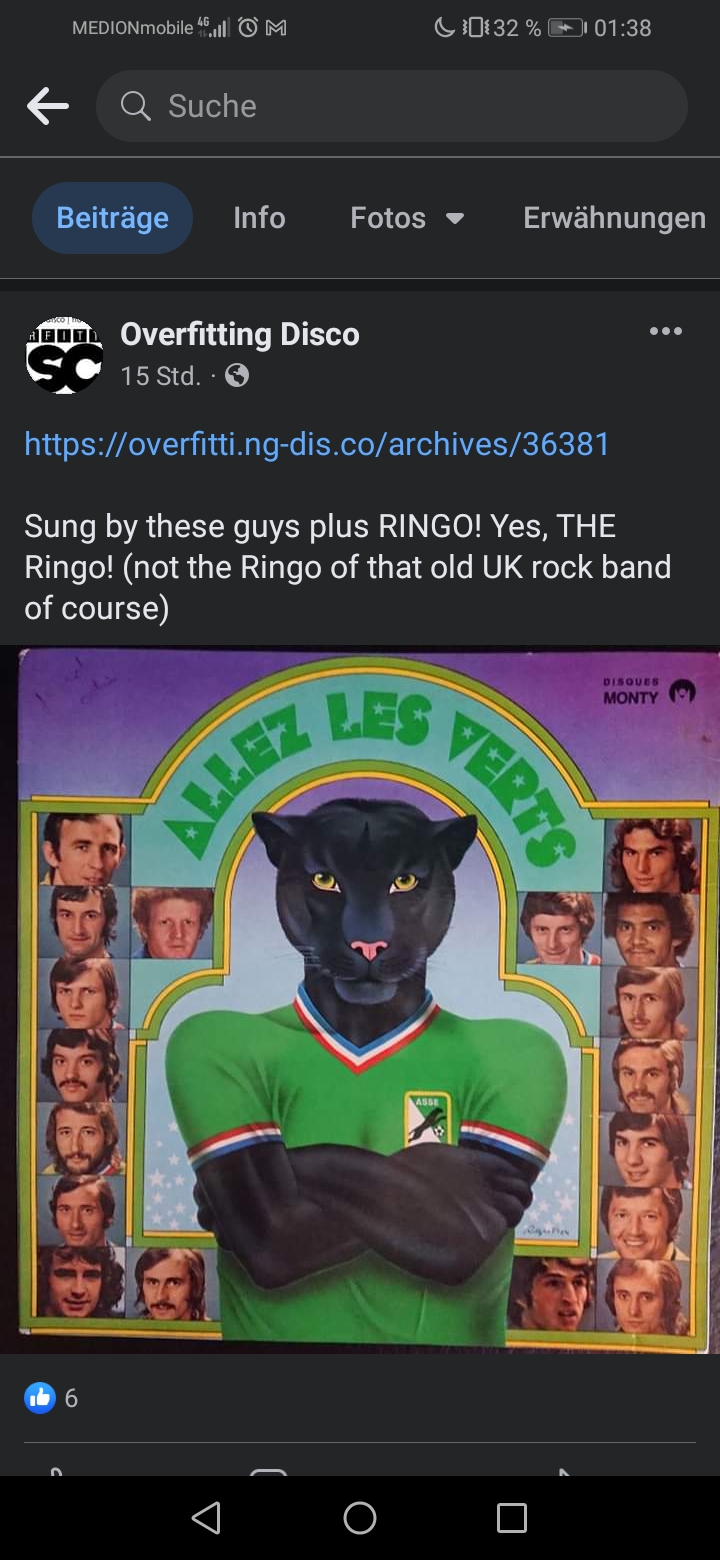Open the overfitti.ng-dis.co archives link
The width and height of the screenshot is (720, 1560).
(317, 444)
